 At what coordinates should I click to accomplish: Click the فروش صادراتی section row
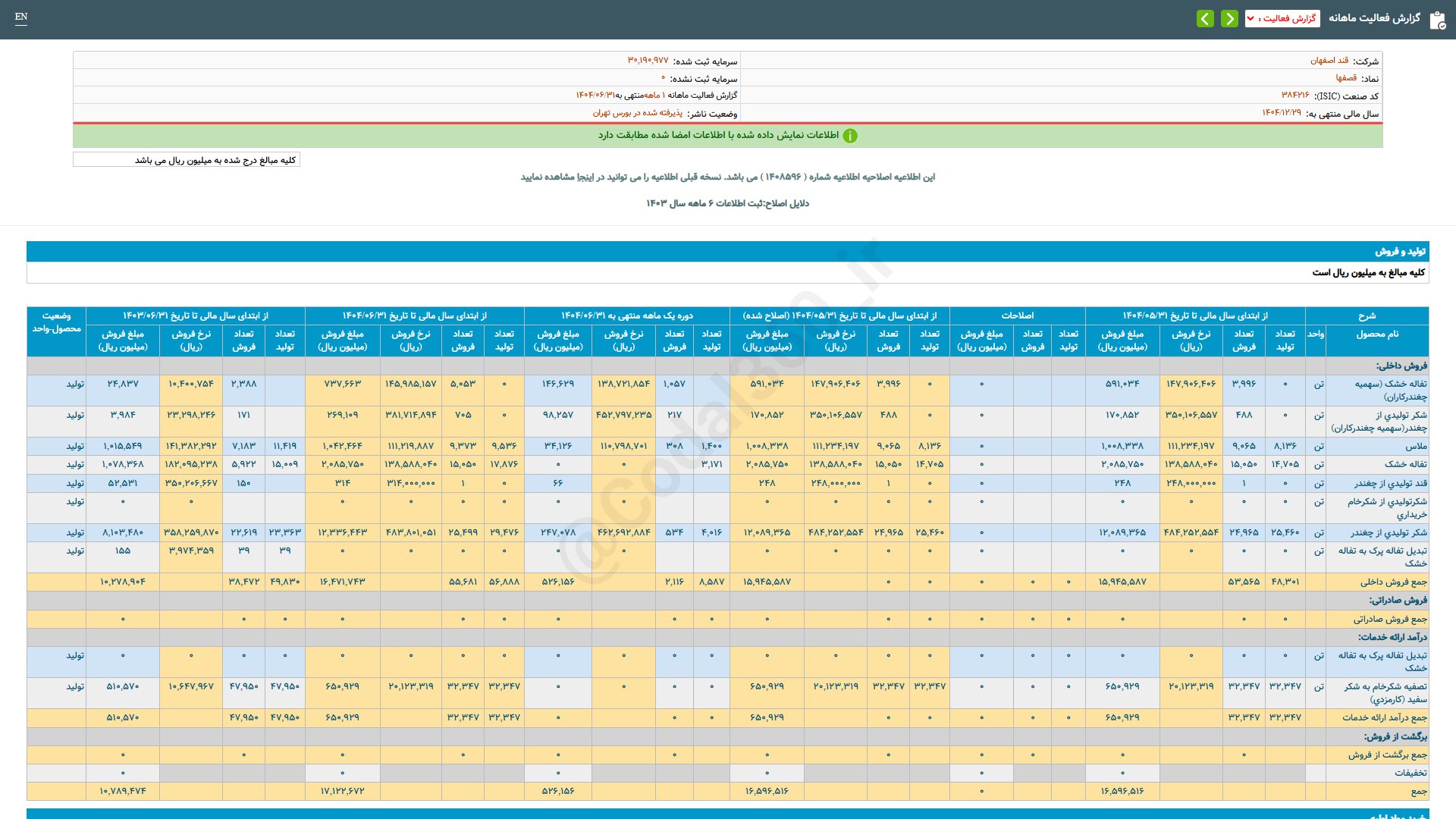[x=1398, y=600]
